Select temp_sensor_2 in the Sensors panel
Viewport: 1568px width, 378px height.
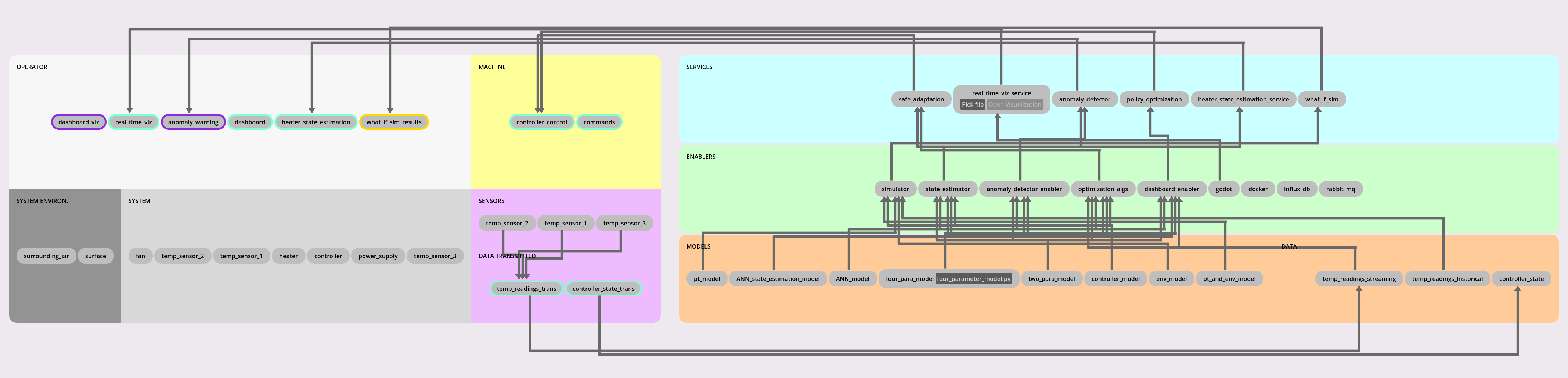(x=507, y=223)
